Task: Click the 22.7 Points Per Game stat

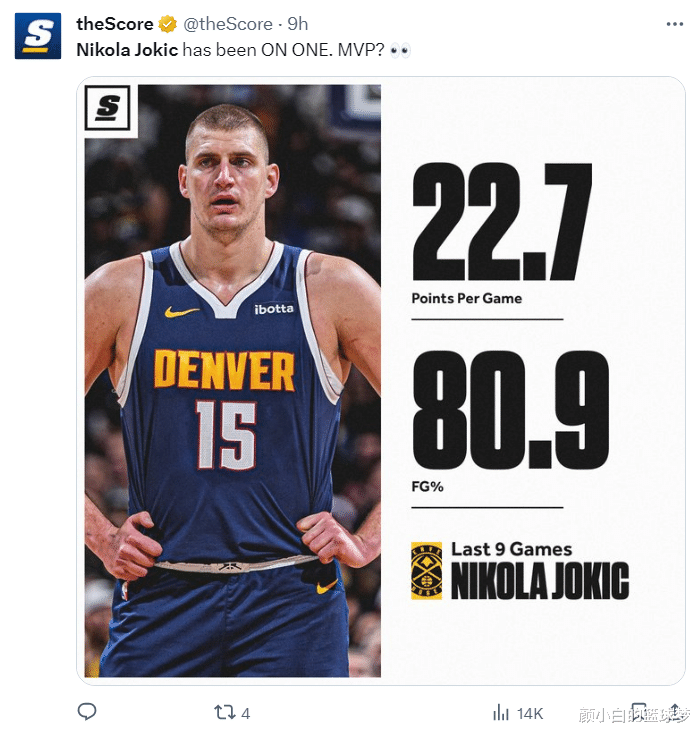Action: [501, 234]
